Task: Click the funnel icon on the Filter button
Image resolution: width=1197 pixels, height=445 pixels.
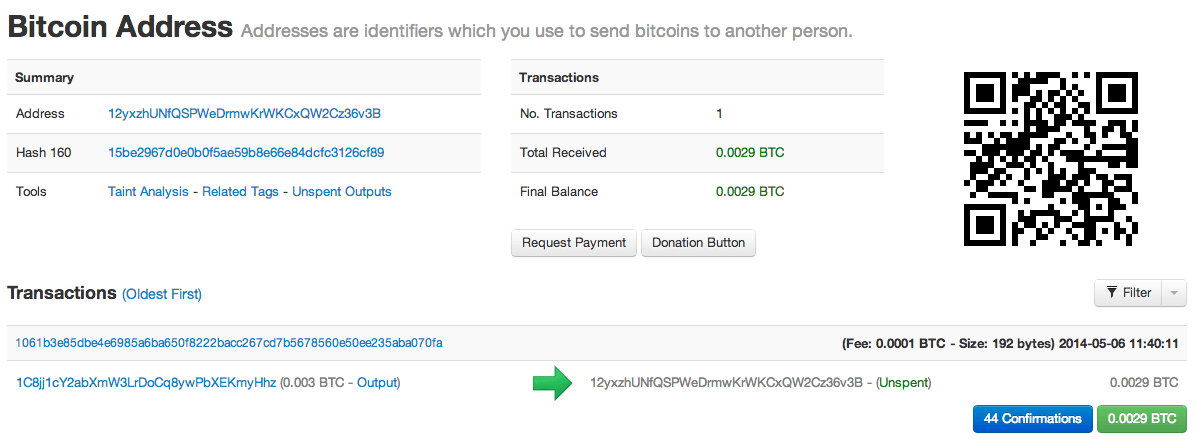Action: click(1111, 293)
